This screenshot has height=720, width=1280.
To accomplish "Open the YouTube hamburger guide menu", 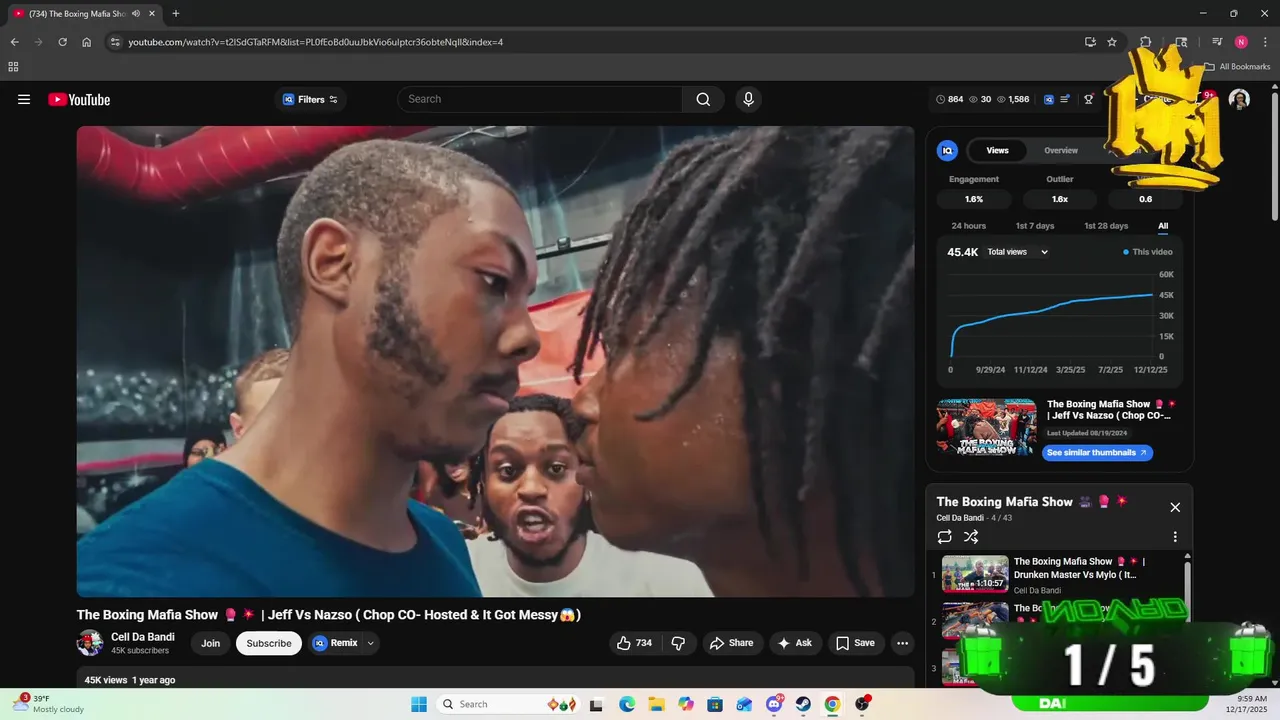I will click(24, 99).
